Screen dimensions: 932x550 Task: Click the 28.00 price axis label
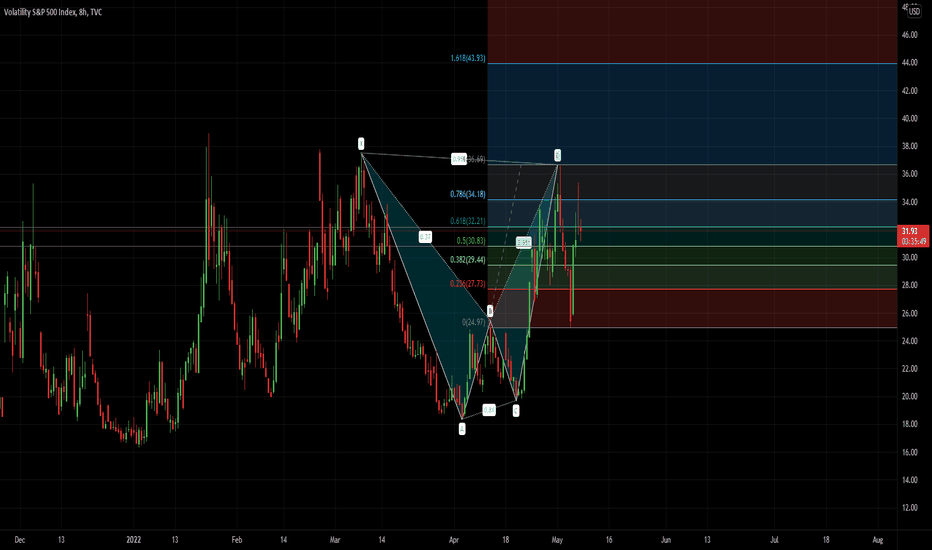click(x=909, y=285)
